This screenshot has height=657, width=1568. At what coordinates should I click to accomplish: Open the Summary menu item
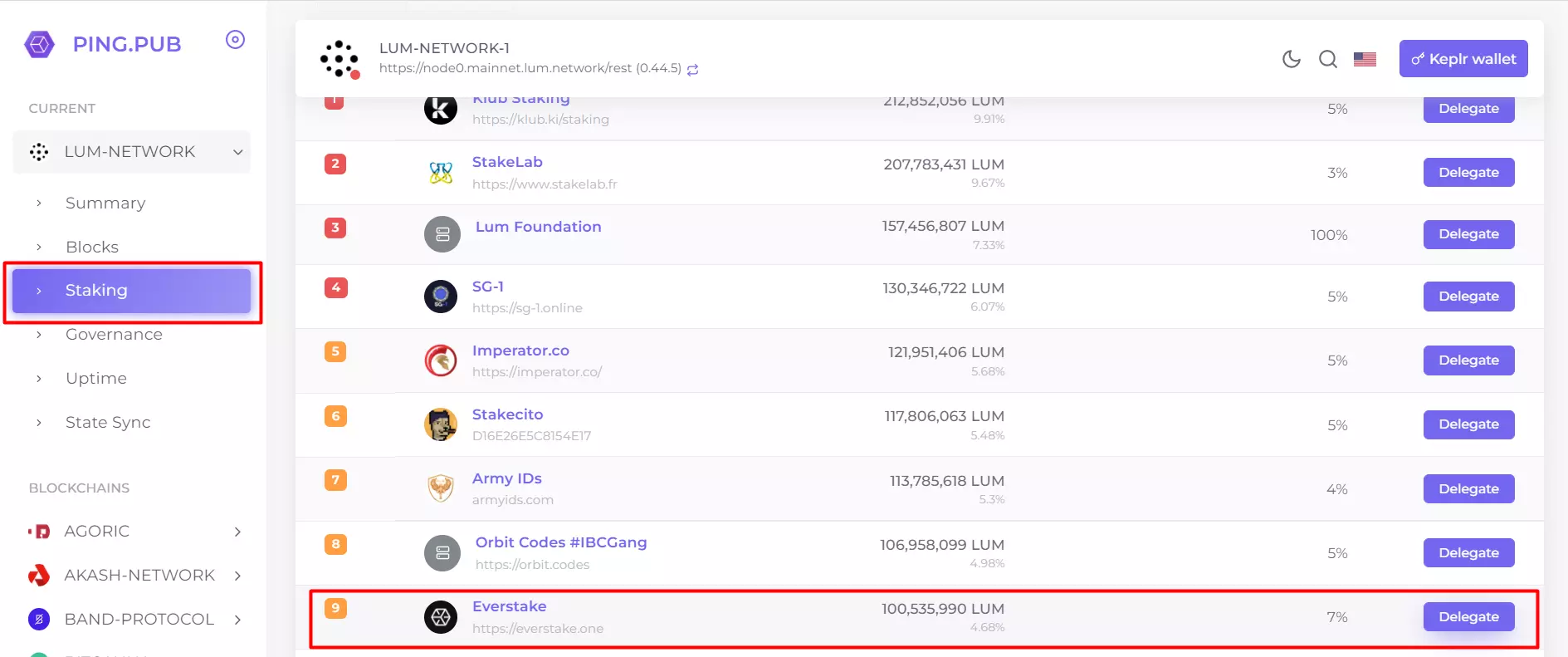point(105,203)
